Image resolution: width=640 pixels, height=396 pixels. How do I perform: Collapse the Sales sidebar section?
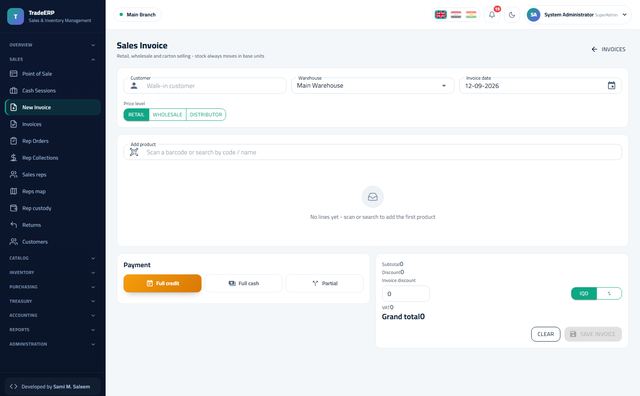click(53, 59)
